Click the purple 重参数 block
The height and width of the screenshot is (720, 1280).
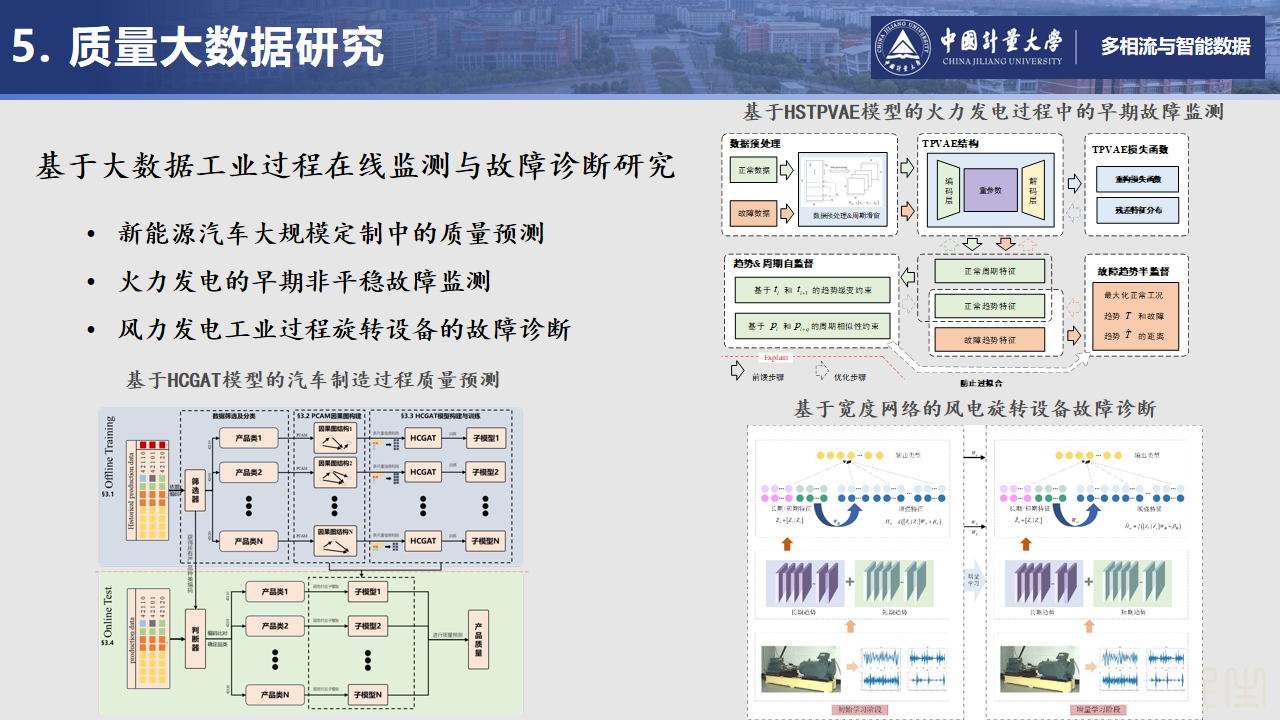[989, 190]
